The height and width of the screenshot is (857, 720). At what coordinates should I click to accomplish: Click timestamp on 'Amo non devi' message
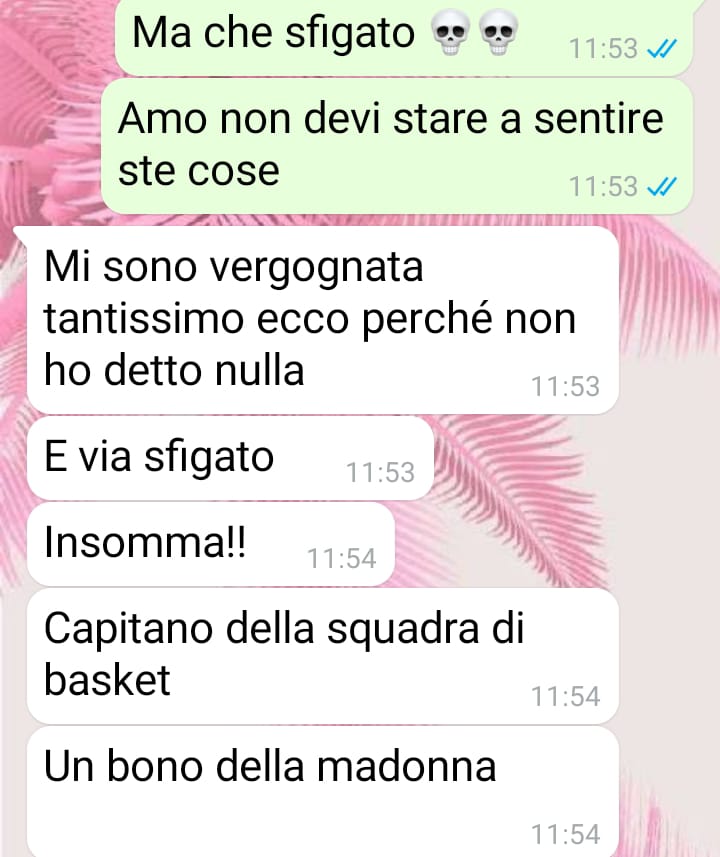604,186
